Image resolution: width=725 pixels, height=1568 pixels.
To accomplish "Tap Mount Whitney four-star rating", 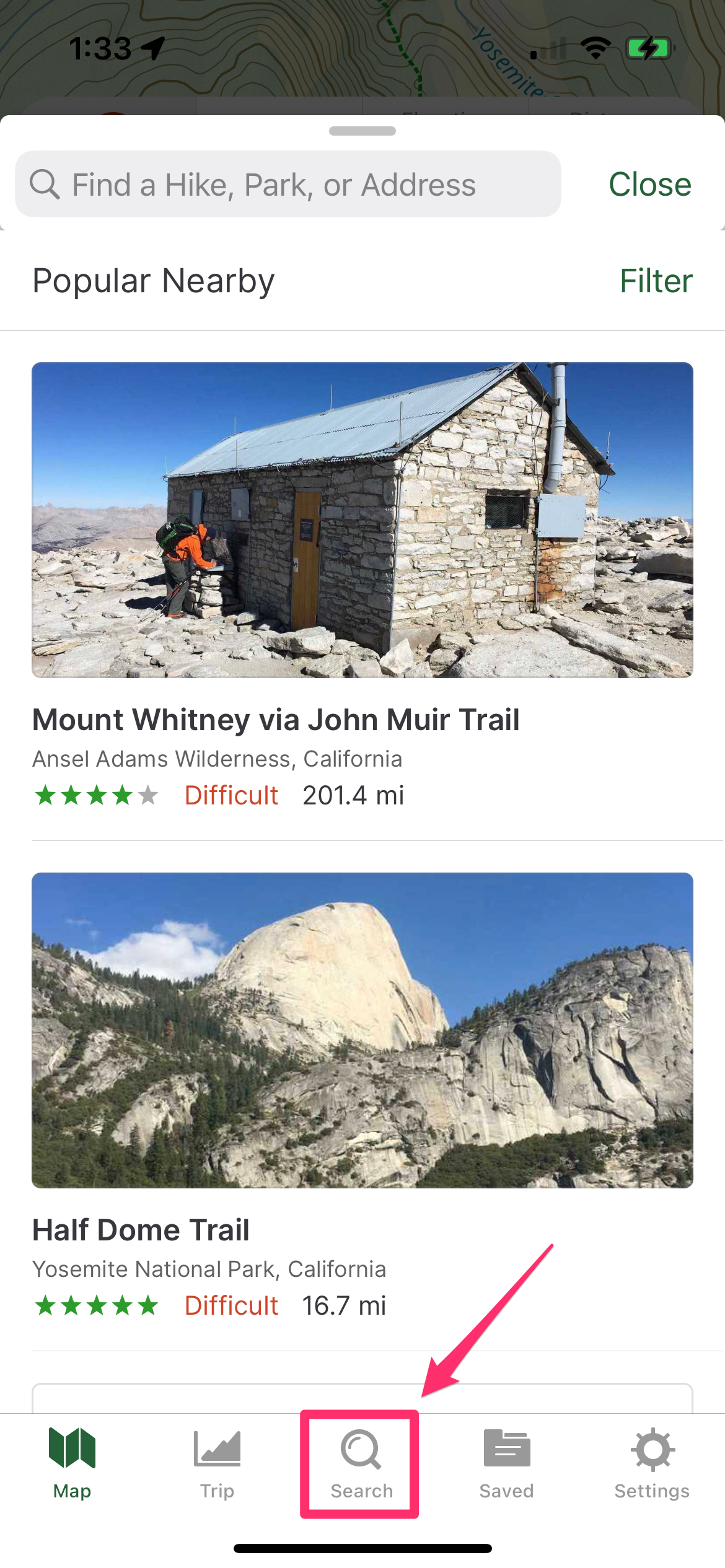I will (x=96, y=795).
